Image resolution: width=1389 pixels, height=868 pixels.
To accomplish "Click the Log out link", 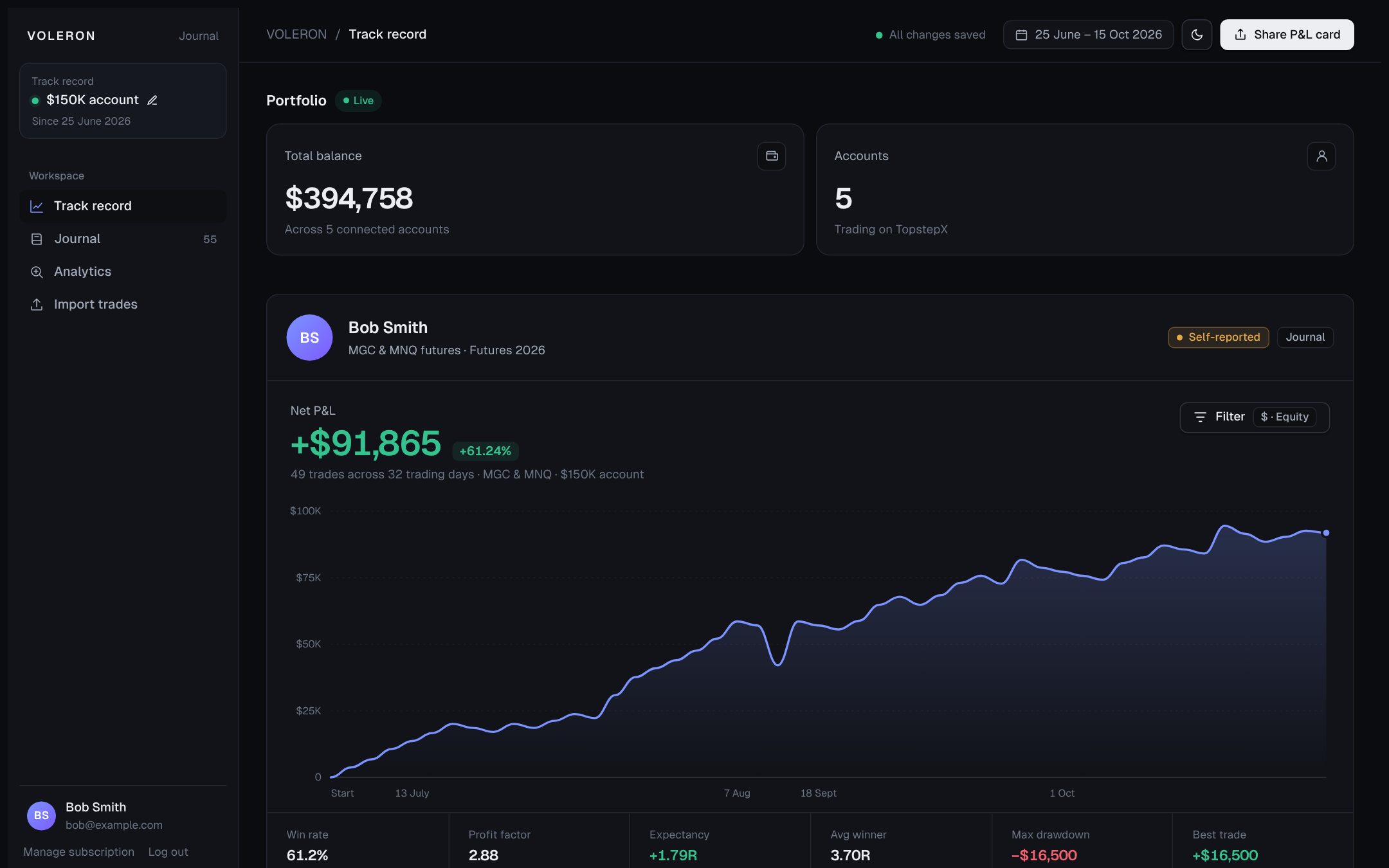I will (168, 852).
